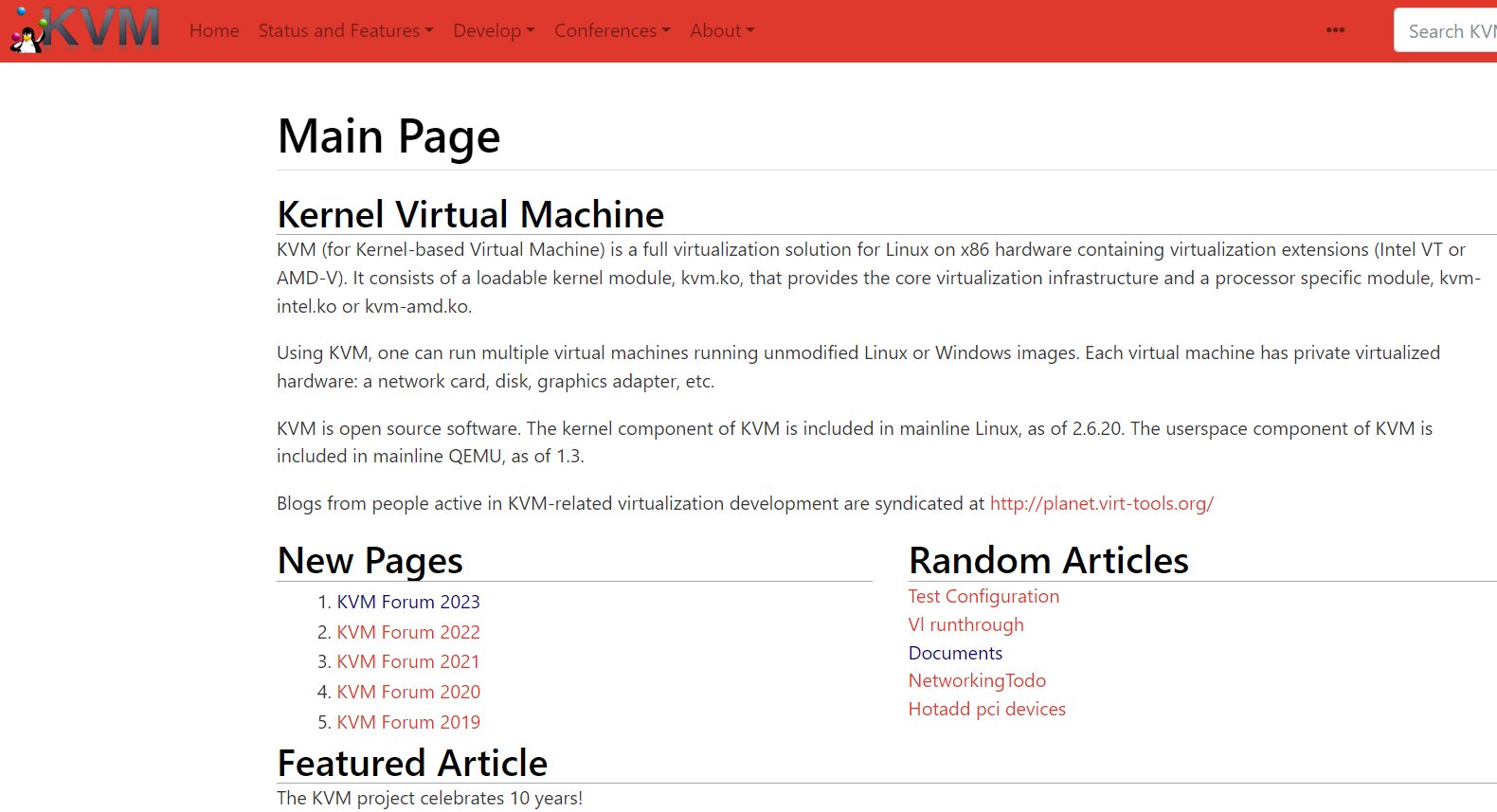This screenshot has width=1497, height=812.
Task: Visit the KVM Forum 2021 link
Action: pos(408,661)
